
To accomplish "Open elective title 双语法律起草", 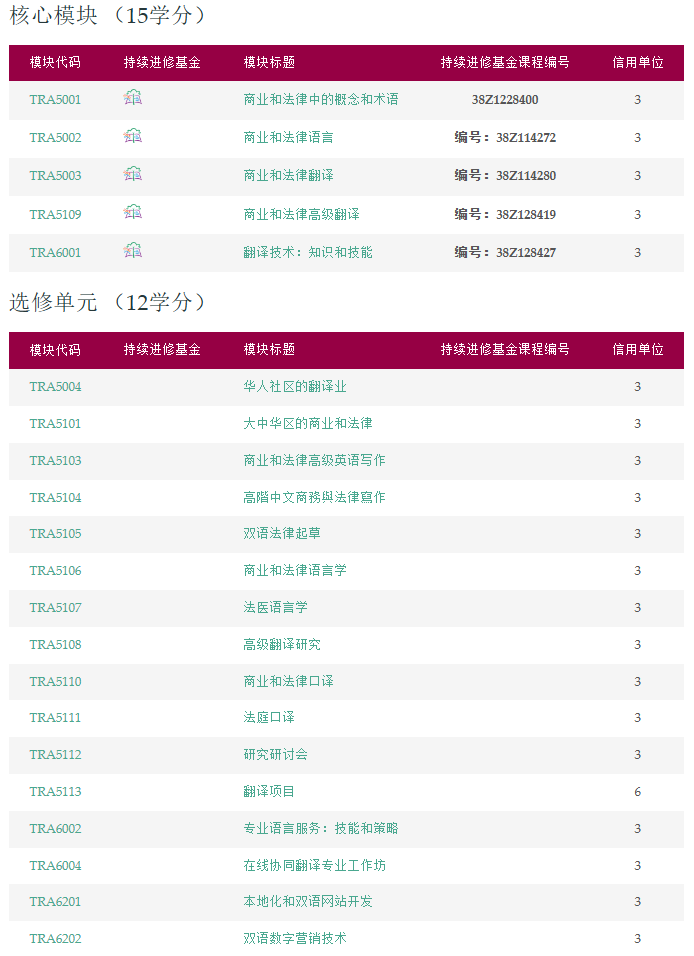I will coord(282,533).
